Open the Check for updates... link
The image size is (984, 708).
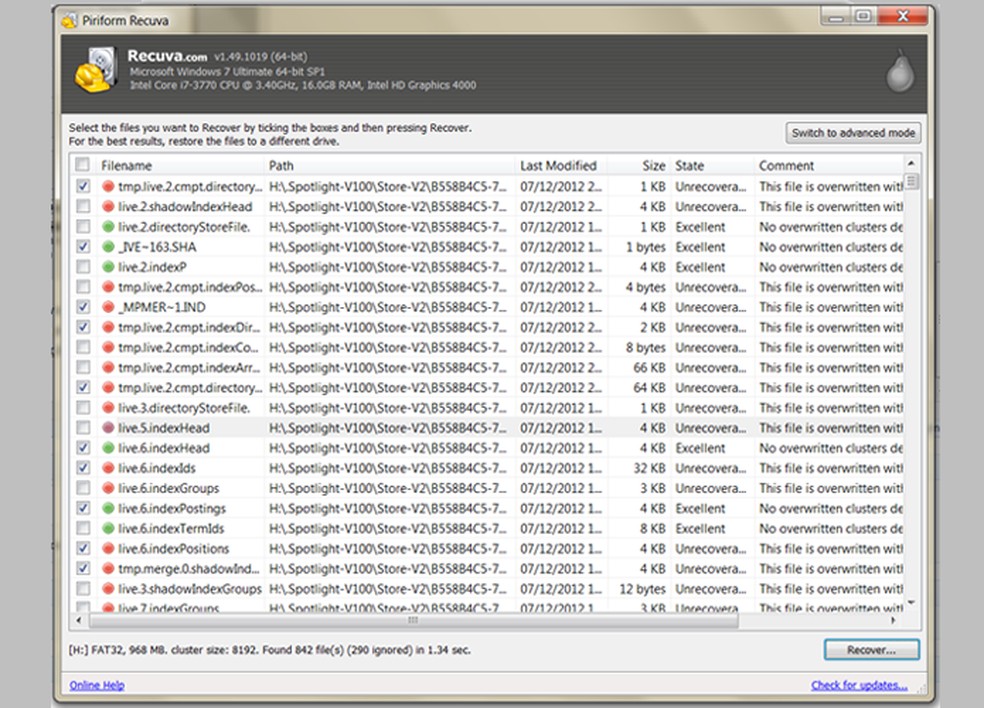click(x=859, y=685)
